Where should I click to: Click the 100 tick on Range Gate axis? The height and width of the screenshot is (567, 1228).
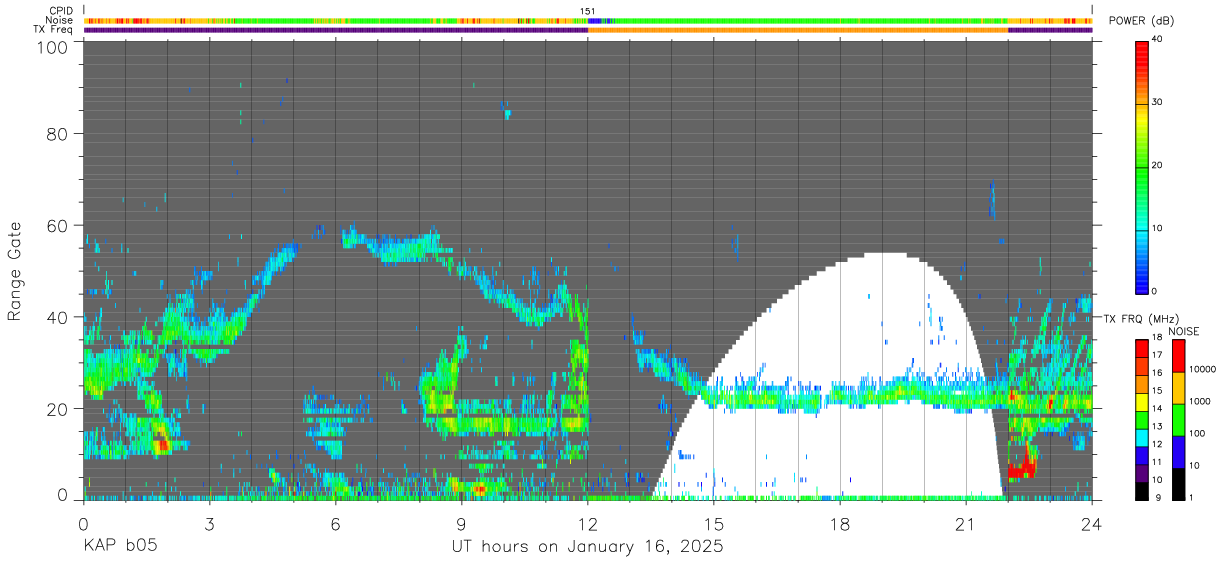(51, 47)
